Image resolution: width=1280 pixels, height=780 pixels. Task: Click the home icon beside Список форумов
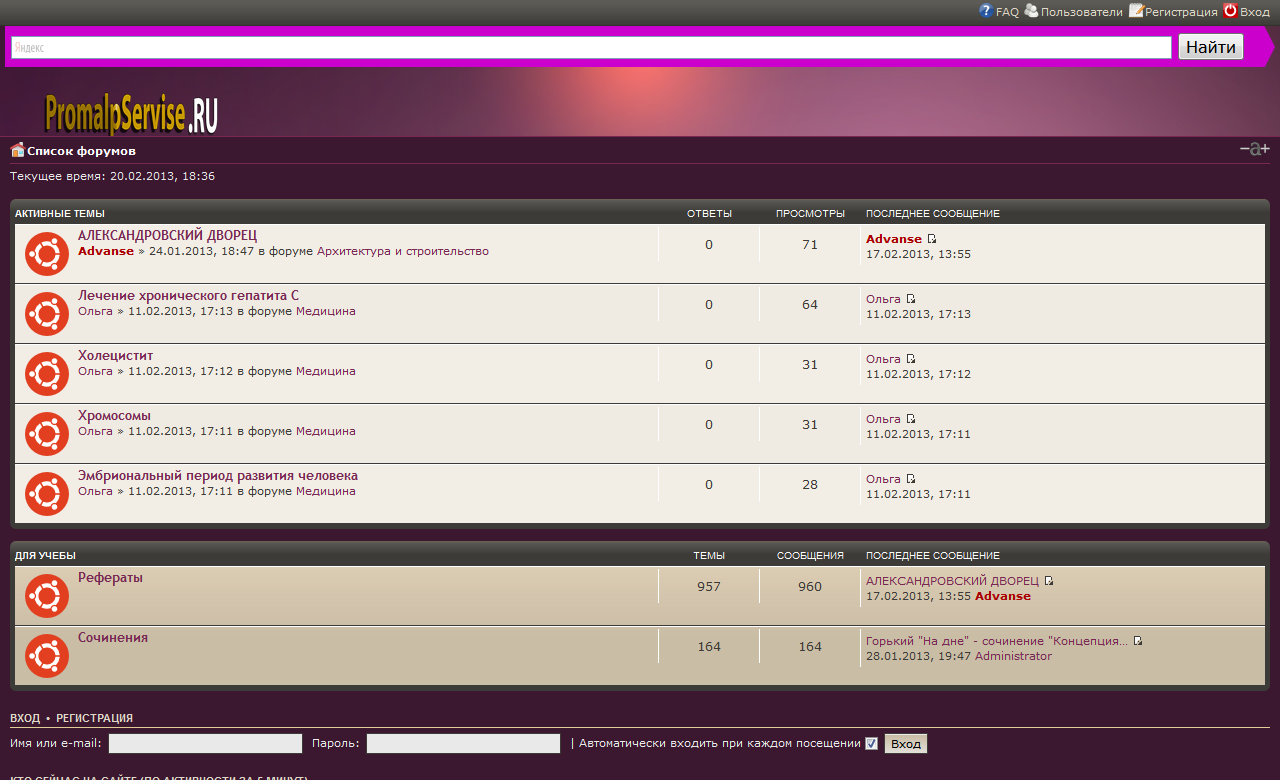(x=17, y=150)
